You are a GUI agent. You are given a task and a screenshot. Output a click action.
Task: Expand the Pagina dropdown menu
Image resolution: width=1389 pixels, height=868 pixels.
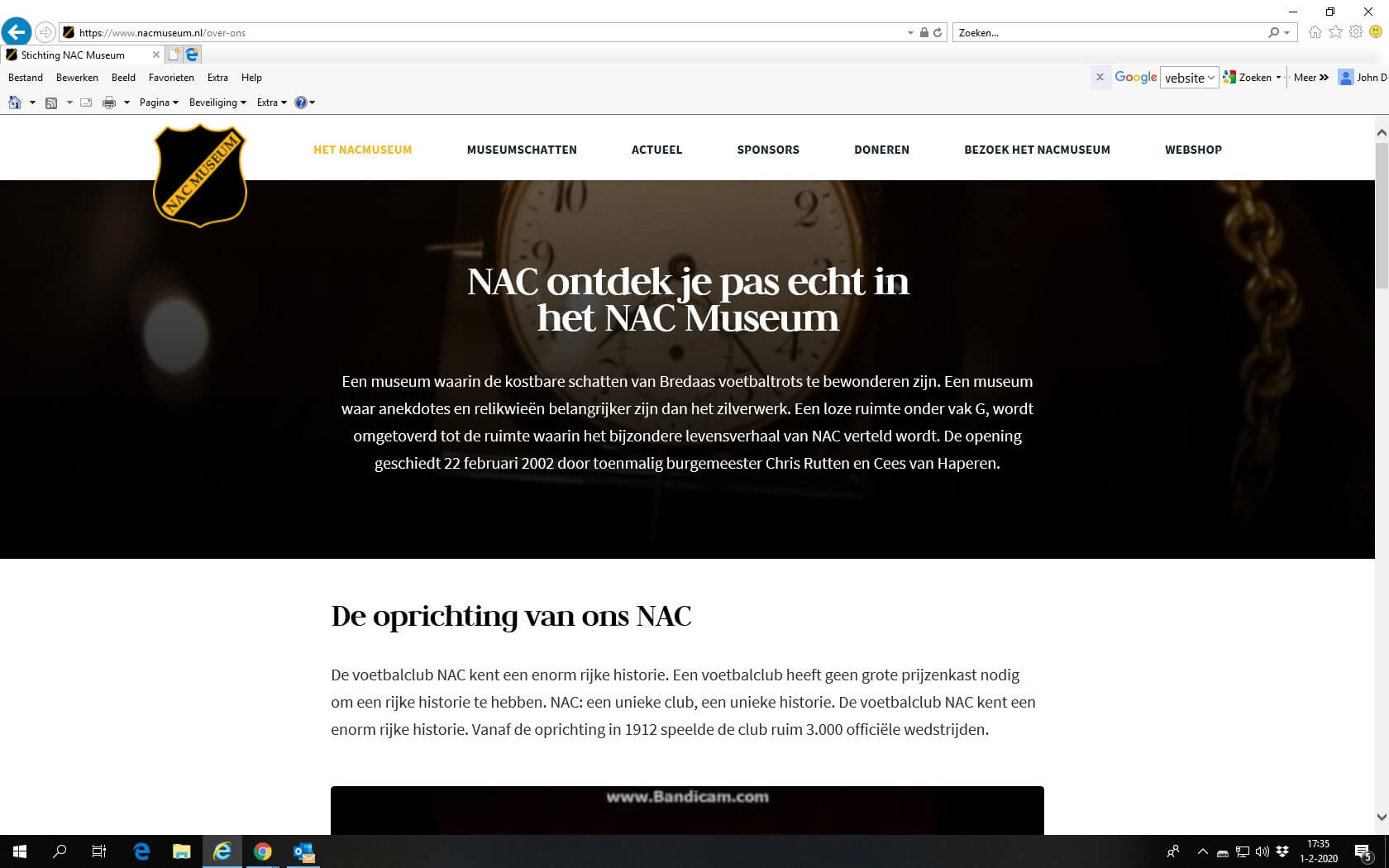tap(159, 103)
